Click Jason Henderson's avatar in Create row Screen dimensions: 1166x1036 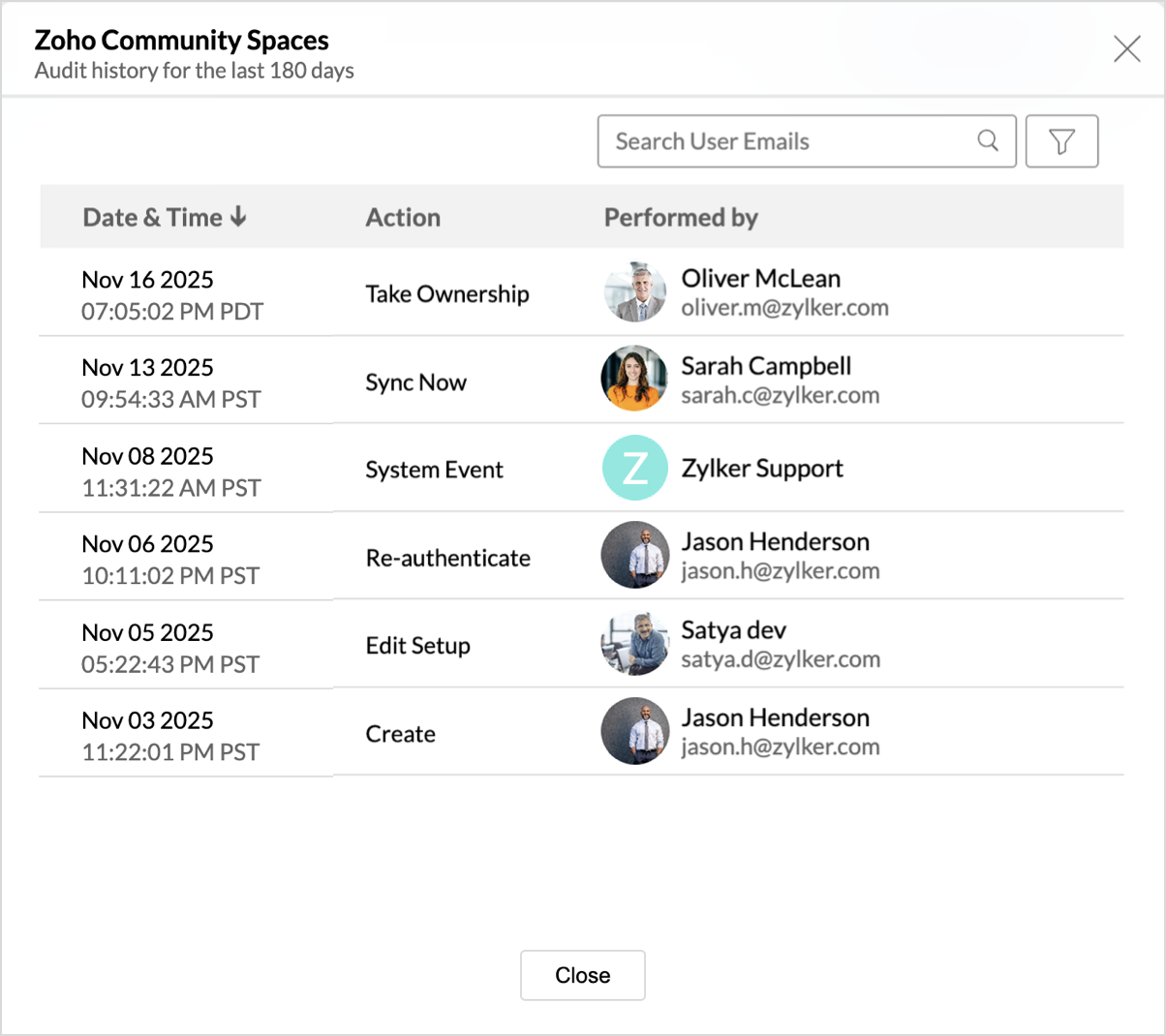coord(634,732)
